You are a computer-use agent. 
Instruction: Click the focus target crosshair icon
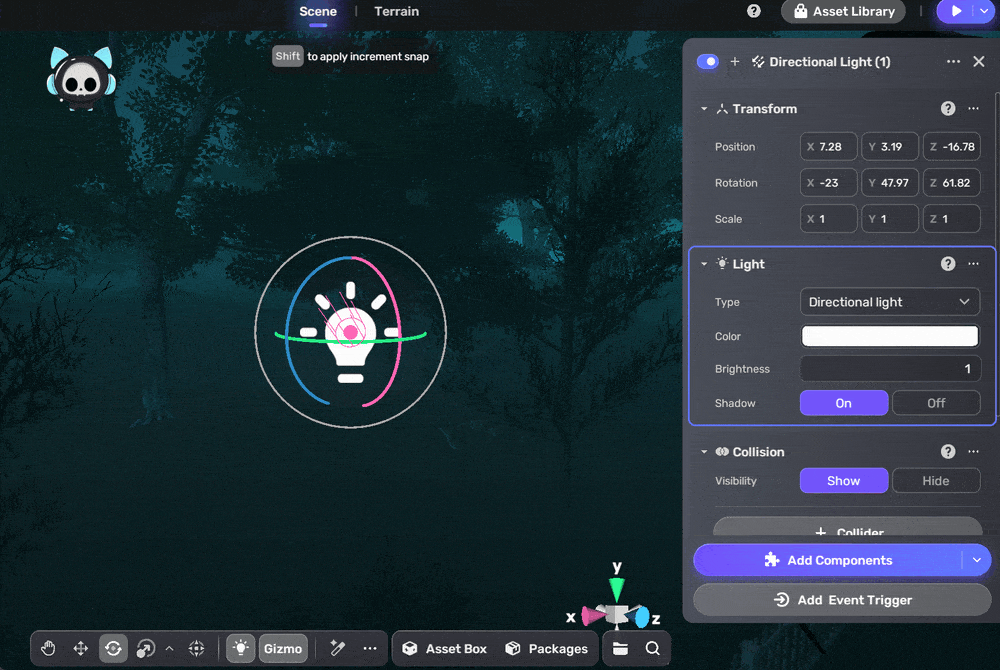(197, 649)
